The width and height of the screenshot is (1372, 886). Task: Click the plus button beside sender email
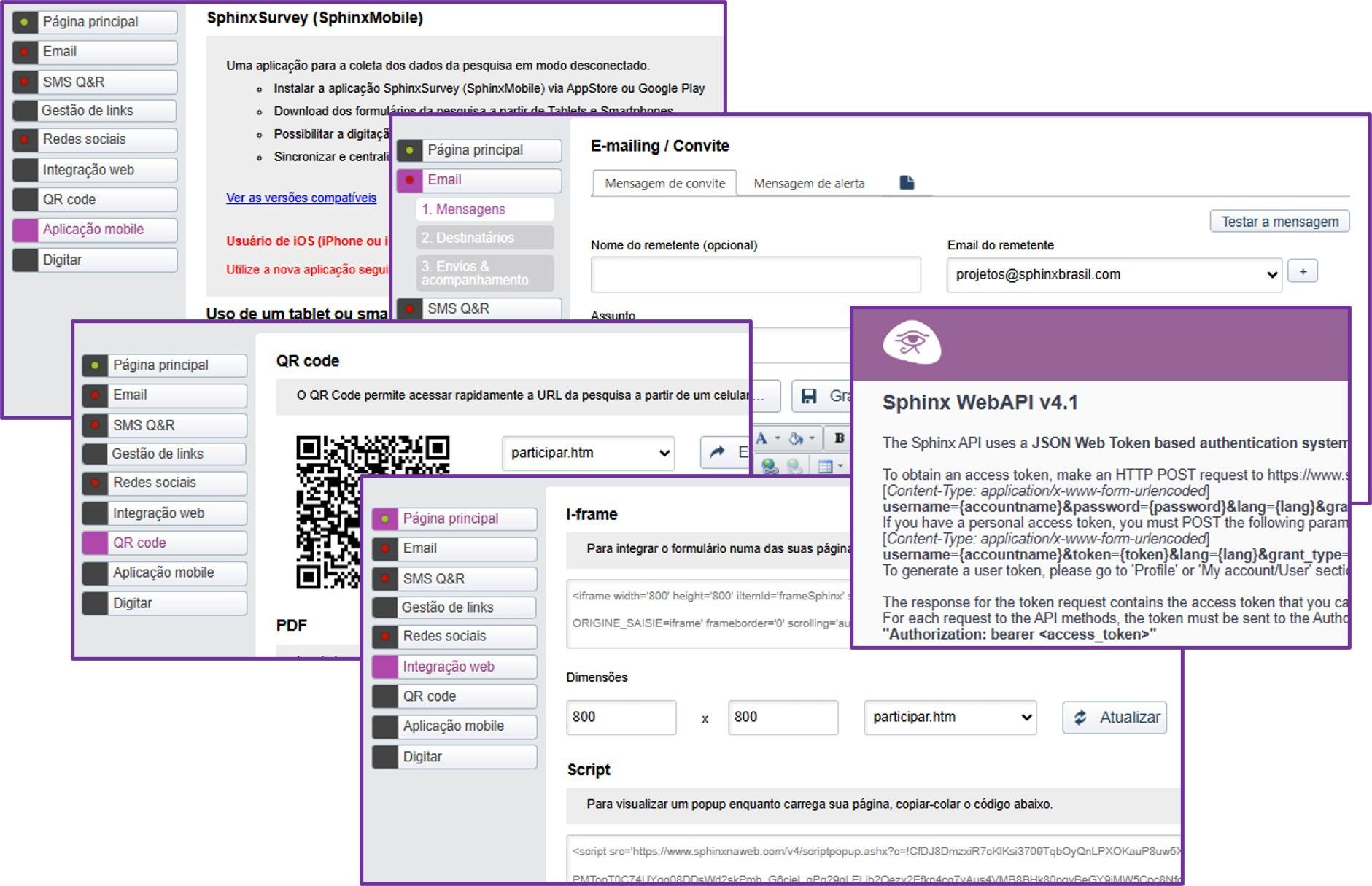click(1303, 272)
